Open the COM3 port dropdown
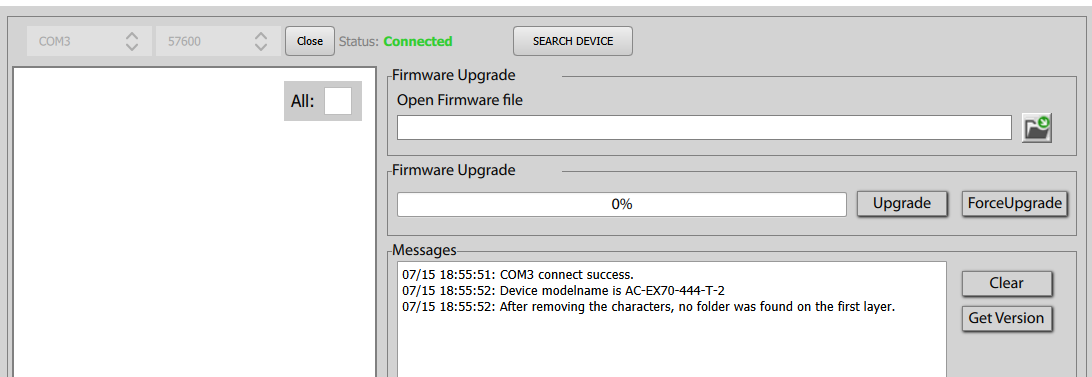 89,41
